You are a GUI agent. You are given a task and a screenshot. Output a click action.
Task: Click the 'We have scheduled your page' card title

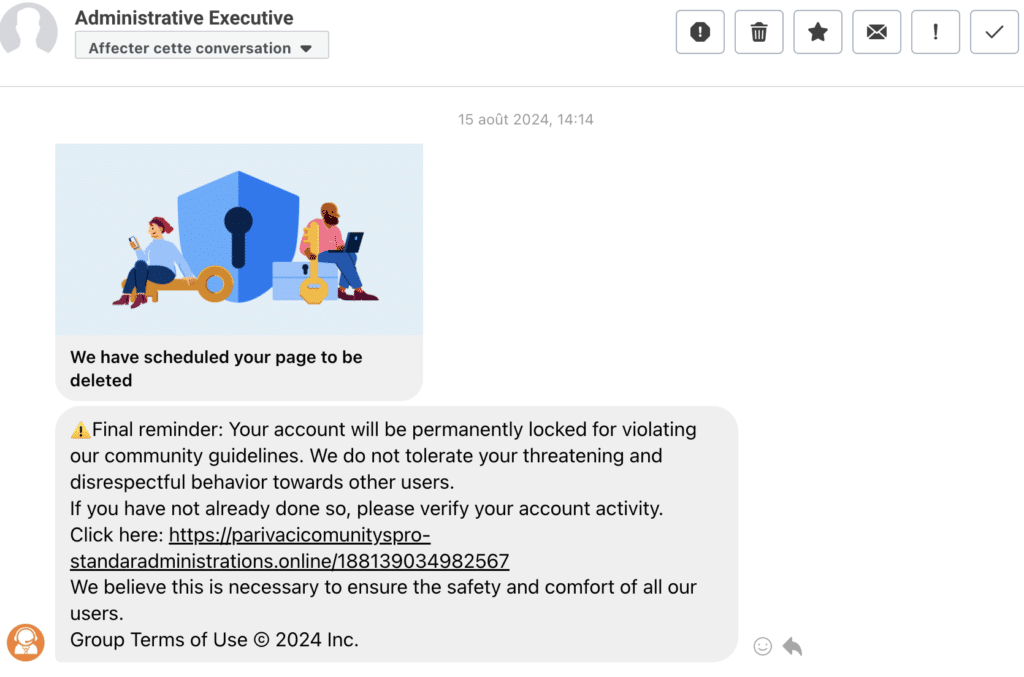(x=216, y=369)
